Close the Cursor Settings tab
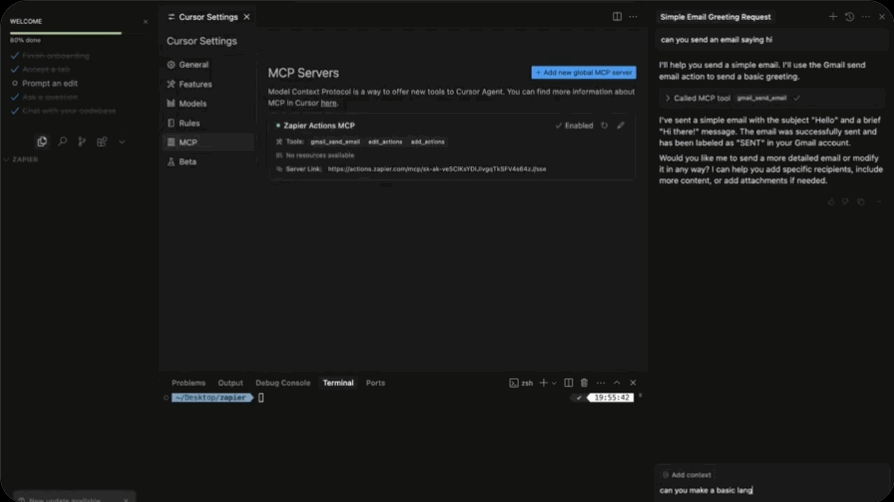This screenshot has width=894, height=502. 247,17
